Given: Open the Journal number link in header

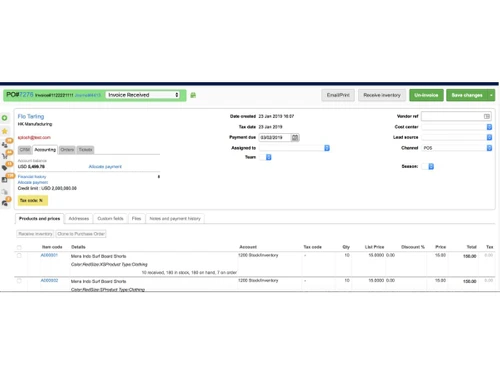Looking at the screenshot, I should [x=87, y=95].
